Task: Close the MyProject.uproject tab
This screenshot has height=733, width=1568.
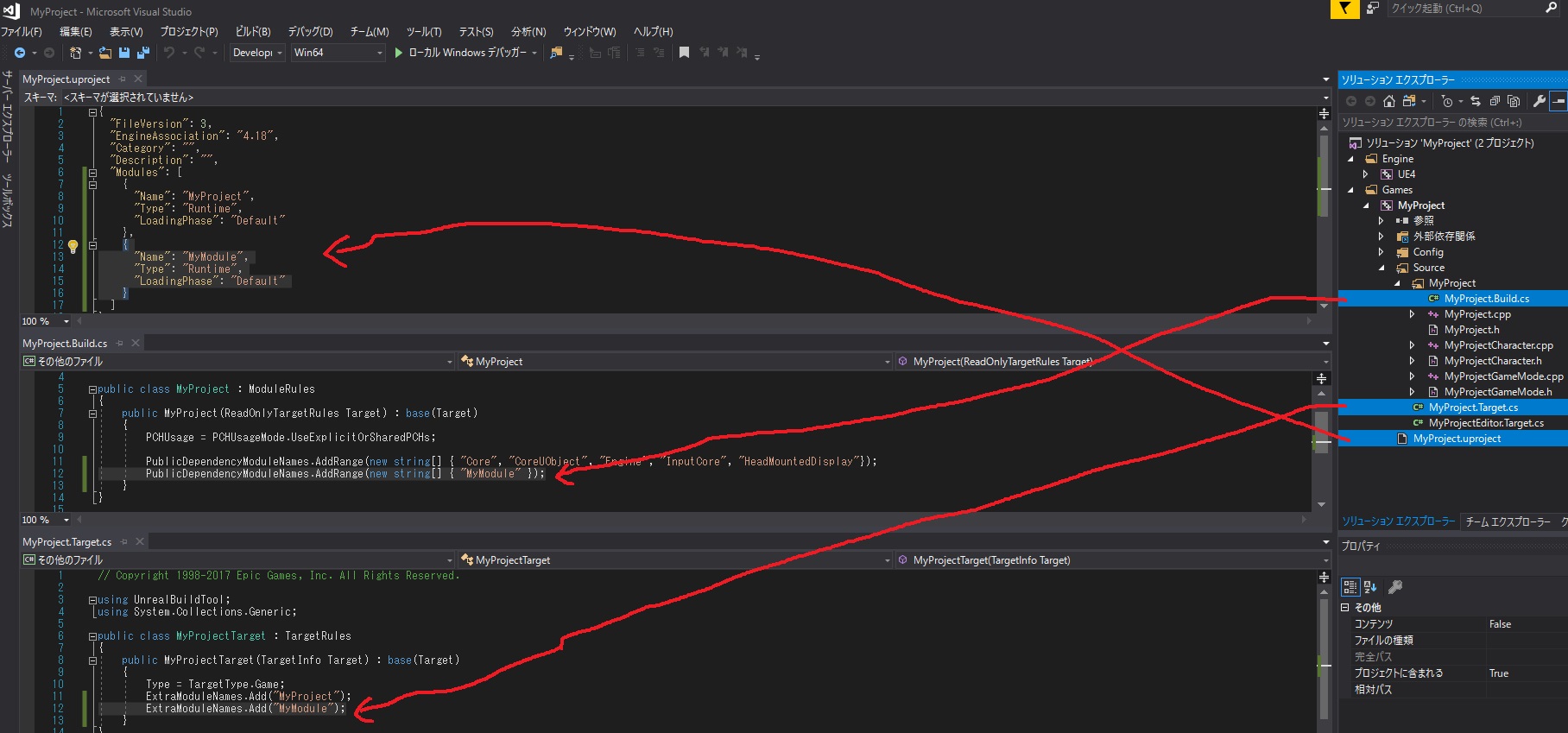Action: (x=138, y=79)
